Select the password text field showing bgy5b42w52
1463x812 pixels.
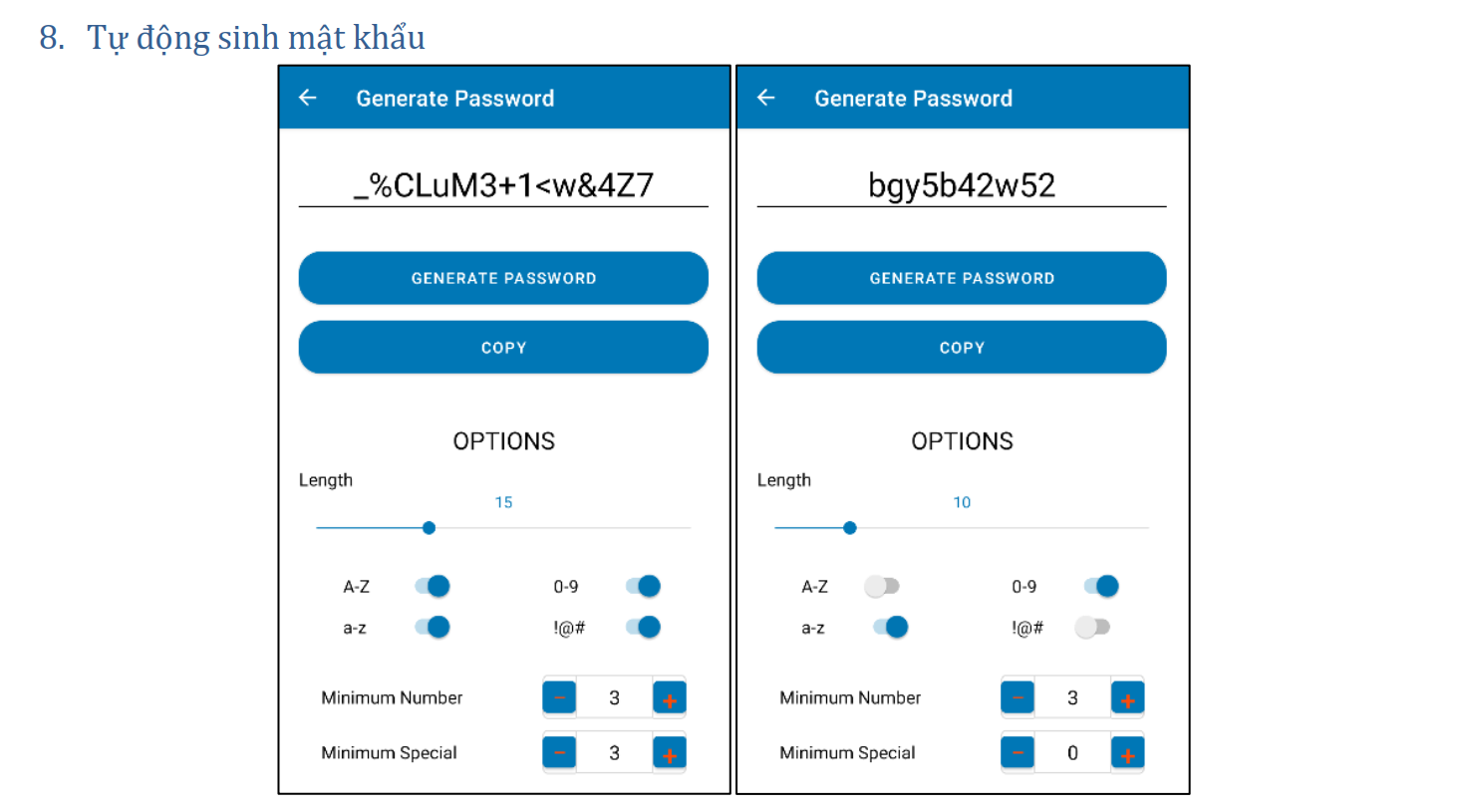961,184
